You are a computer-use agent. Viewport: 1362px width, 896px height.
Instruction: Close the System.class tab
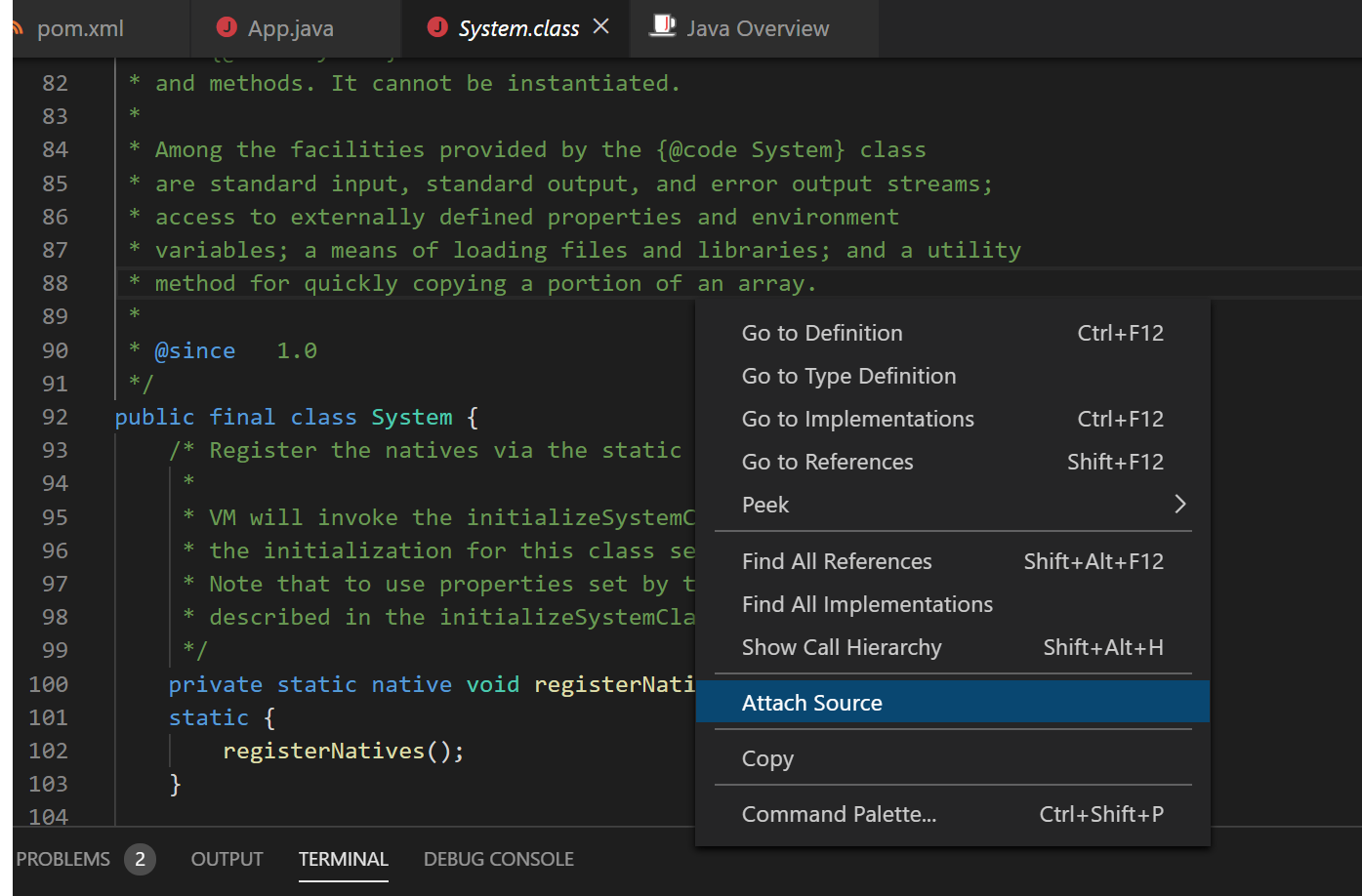(x=601, y=26)
